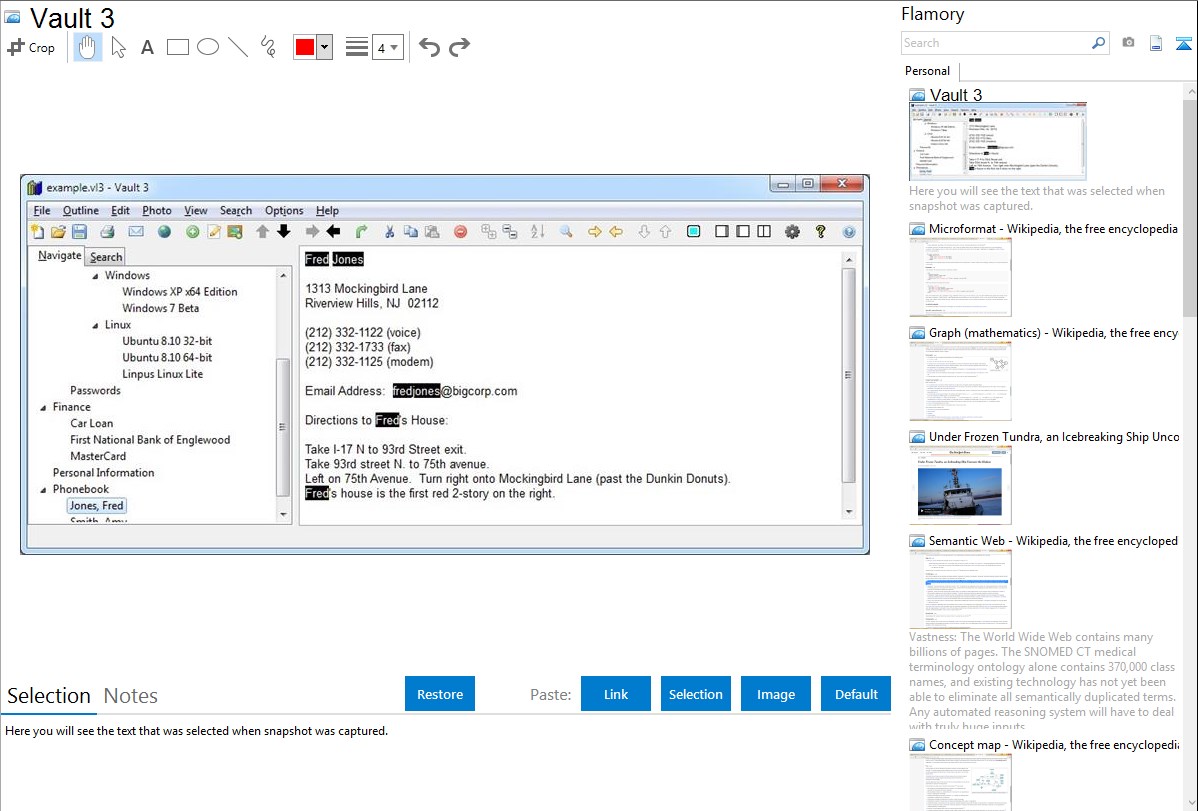This screenshot has height=811, width=1198.
Task: Open the Microformat Wikipedia snapshot thumbnail
Action: coord(960,277)
